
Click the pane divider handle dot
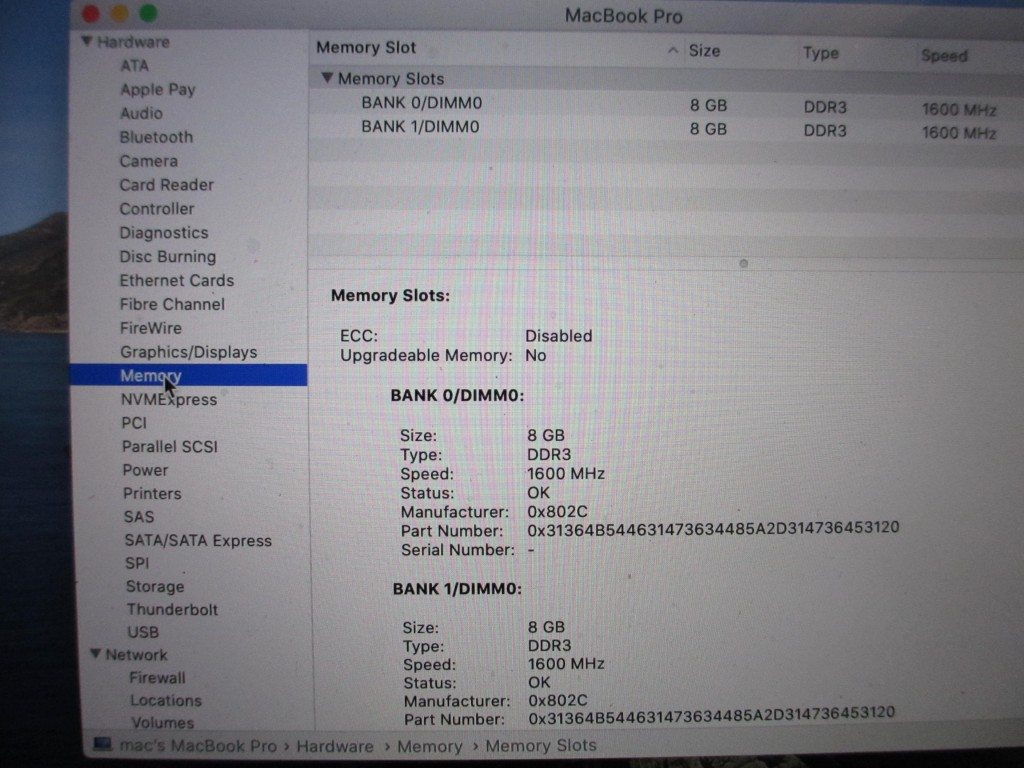(743, 264)
